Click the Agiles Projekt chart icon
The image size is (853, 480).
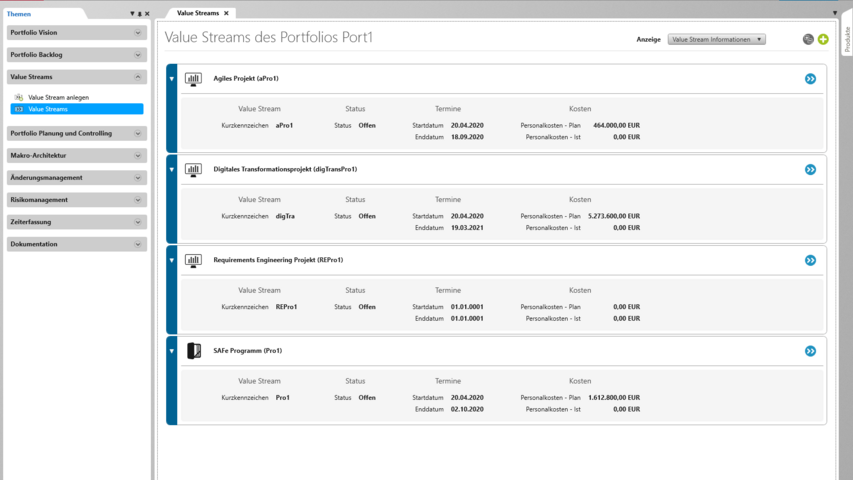tap(194, 79)
